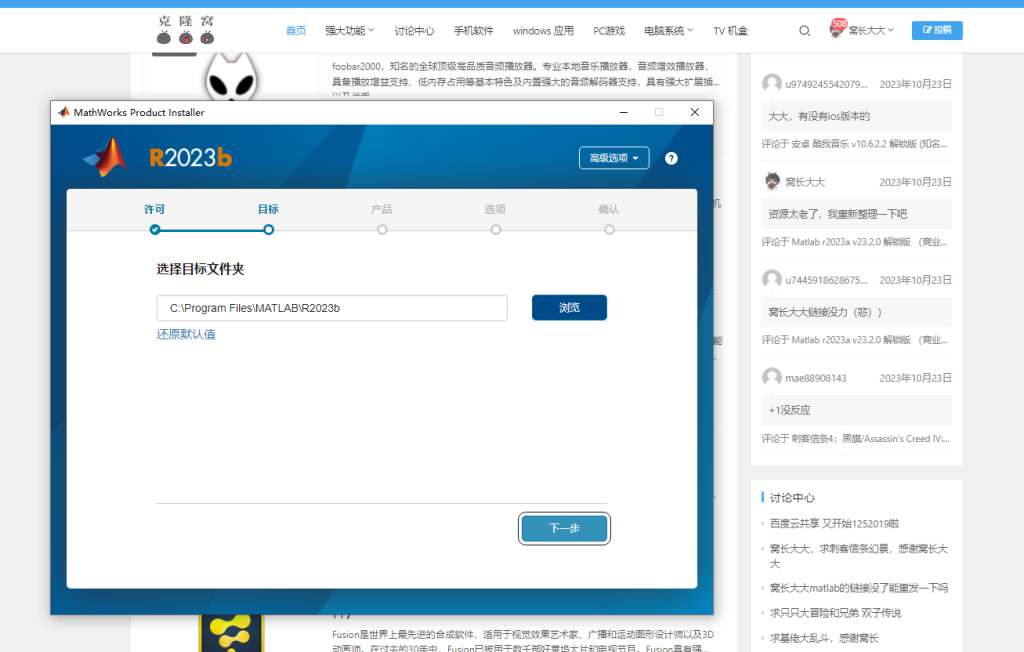Open the 首页 menu on website
The image size is (1024, 652).
pos(296,31)
